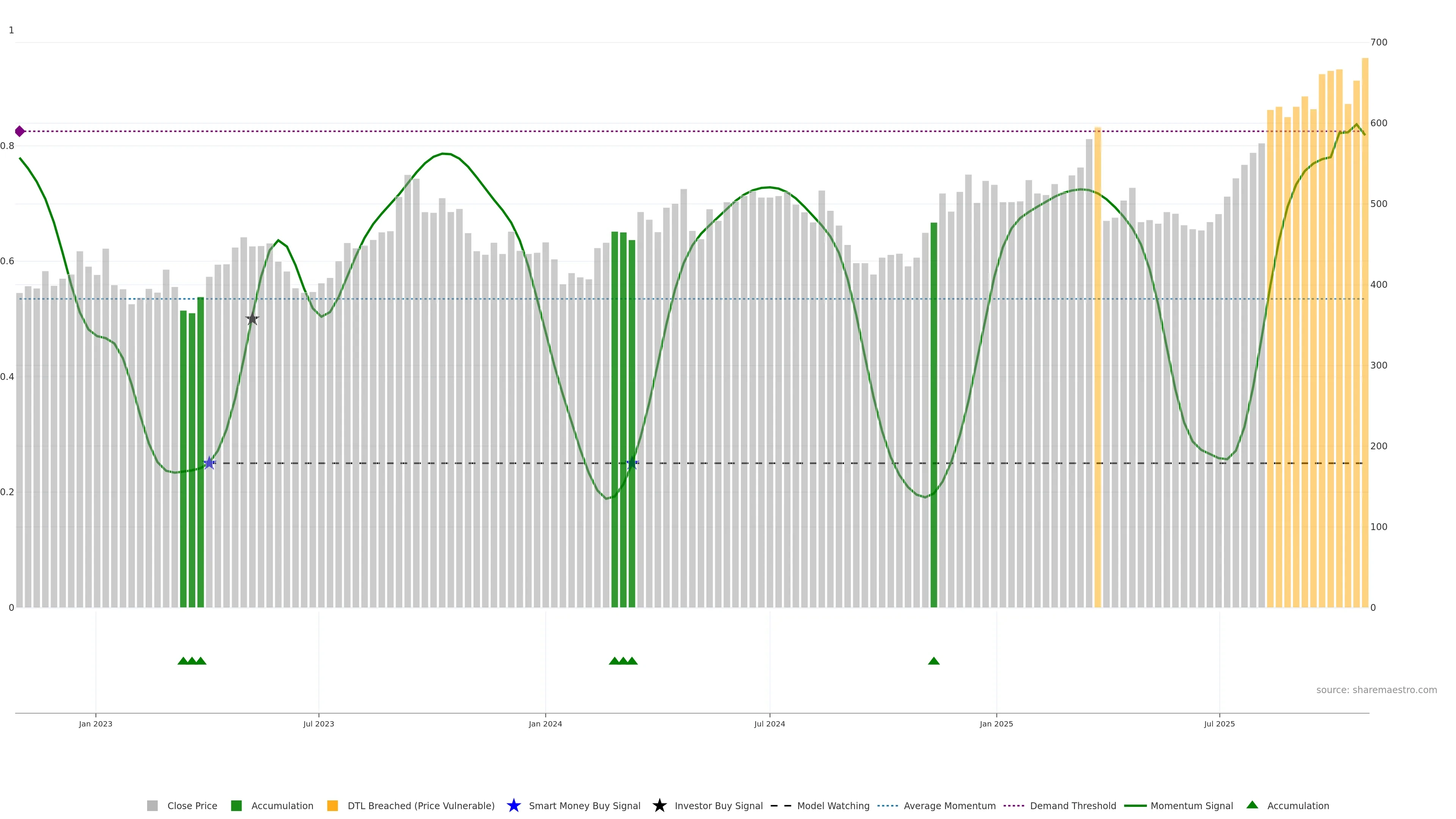Image resolution: width=1456 pixels, height=819 pixels.
Task: Toggle Close Price series in legend
Action: (x=191, y=805)
